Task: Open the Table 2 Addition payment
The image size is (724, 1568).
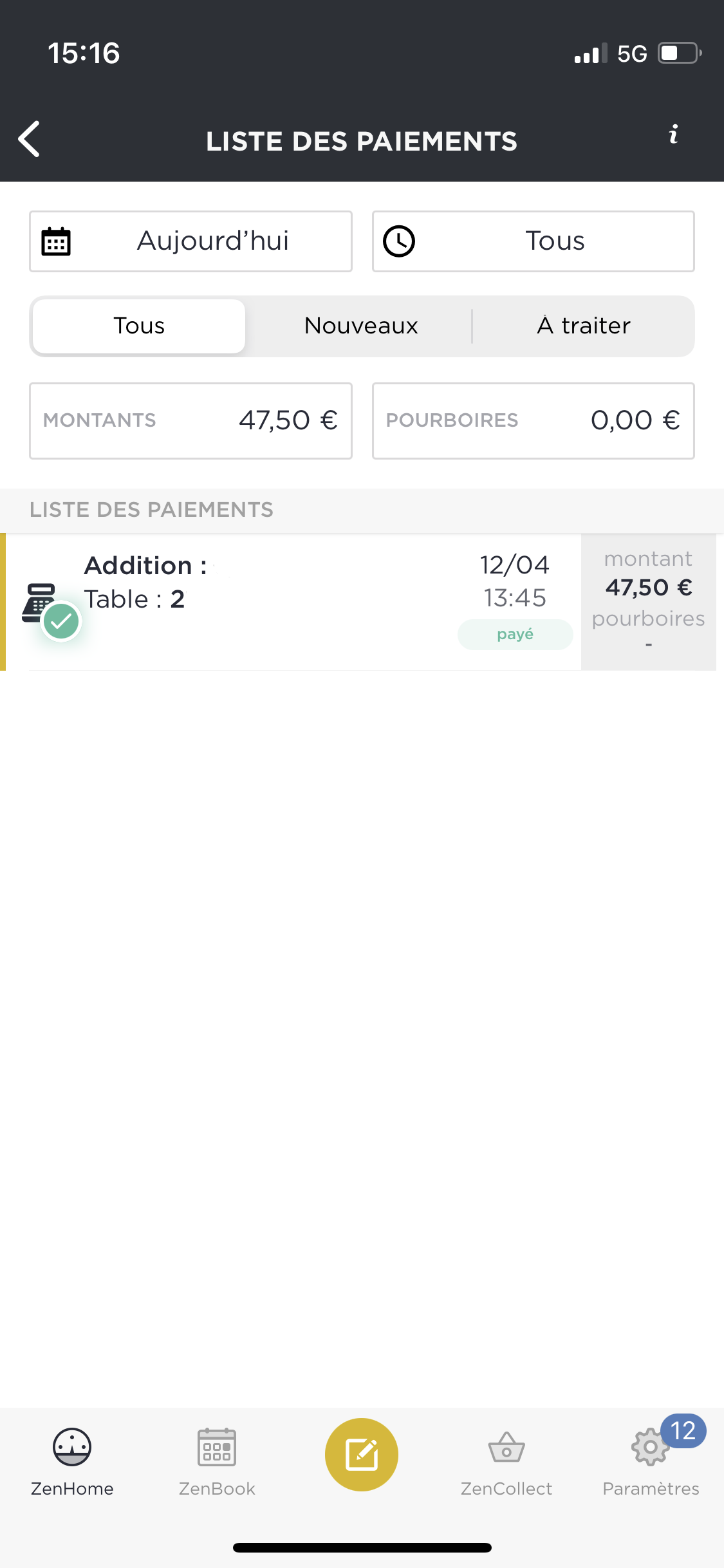Action: pyautogui.click(x=360, y=602)
